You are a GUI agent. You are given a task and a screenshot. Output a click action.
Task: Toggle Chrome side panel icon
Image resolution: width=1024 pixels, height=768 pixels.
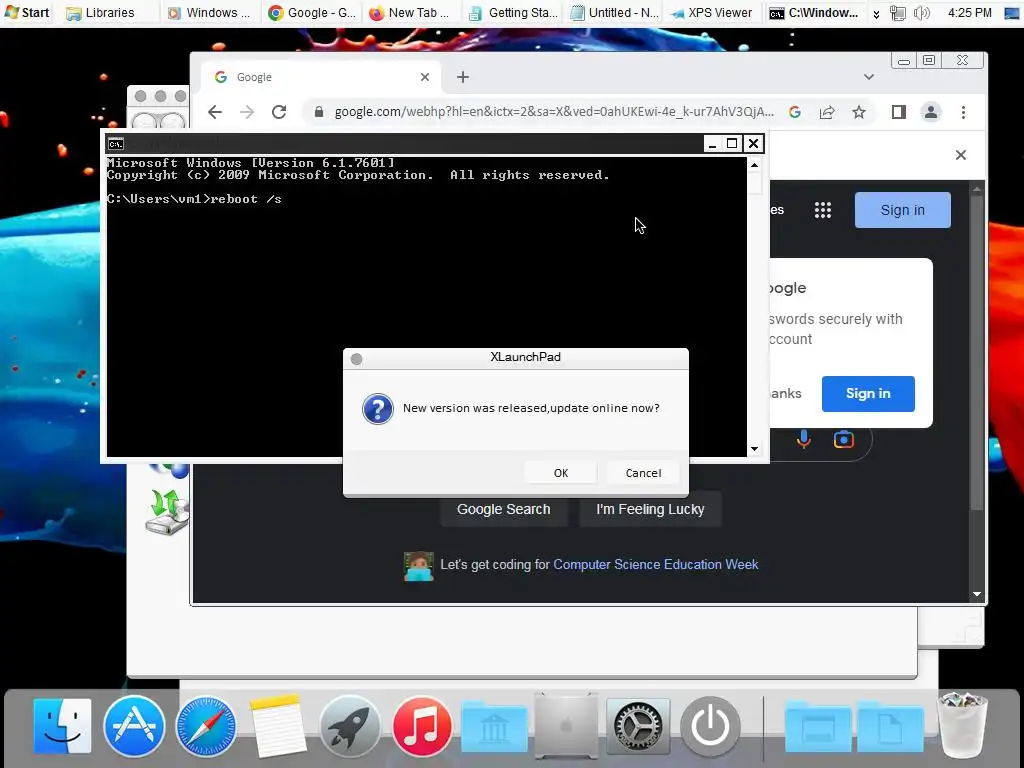pos(899,112)
